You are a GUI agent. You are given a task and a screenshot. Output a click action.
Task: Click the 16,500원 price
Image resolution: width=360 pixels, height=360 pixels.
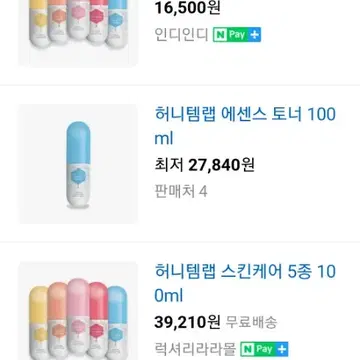click(x=187, y=8)
